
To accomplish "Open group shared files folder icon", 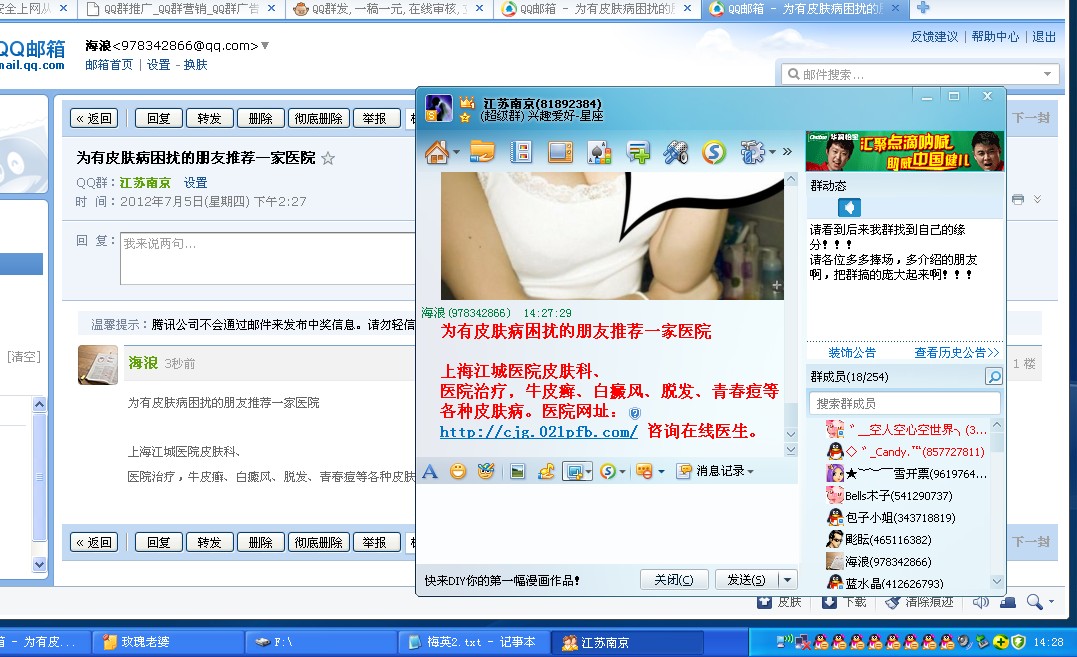I will click(x=483, y=152).
